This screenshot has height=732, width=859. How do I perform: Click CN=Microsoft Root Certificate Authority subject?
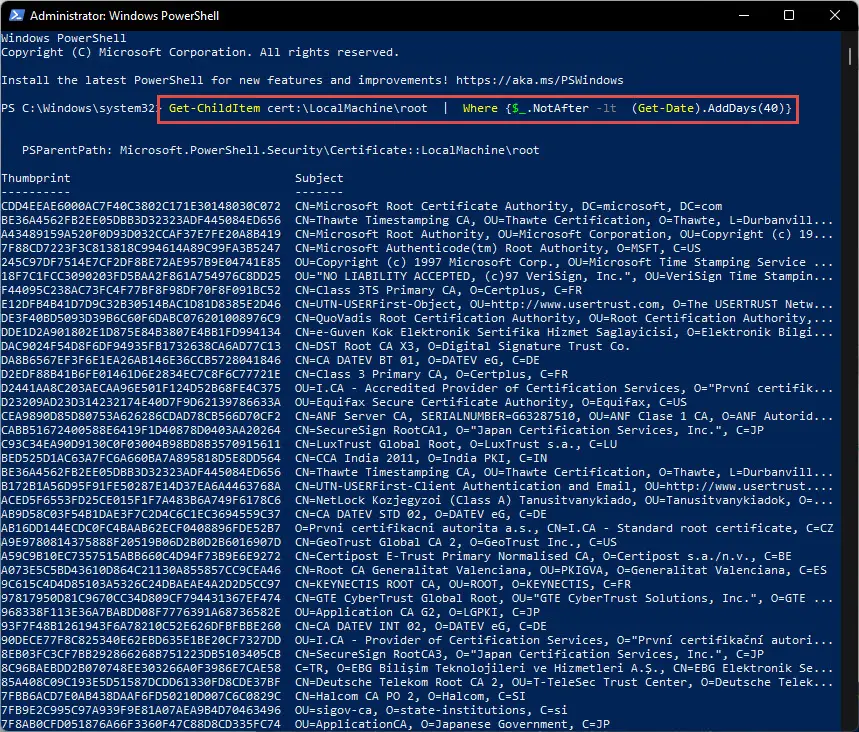(508, 207)
